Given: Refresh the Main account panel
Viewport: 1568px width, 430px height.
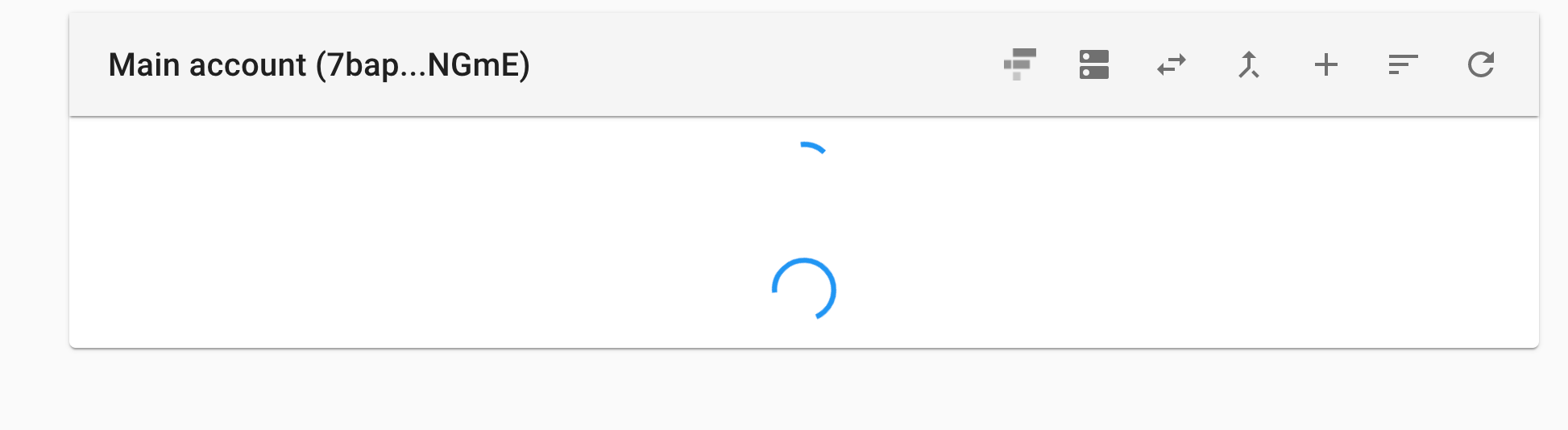Looking at the screenshot, I should click(x=1481, y=64).
